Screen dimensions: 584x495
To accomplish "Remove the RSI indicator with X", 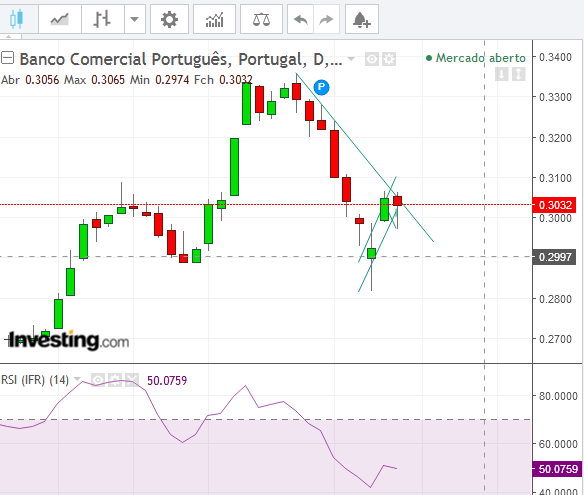I will pyautogui.click(x=132, y=380).
